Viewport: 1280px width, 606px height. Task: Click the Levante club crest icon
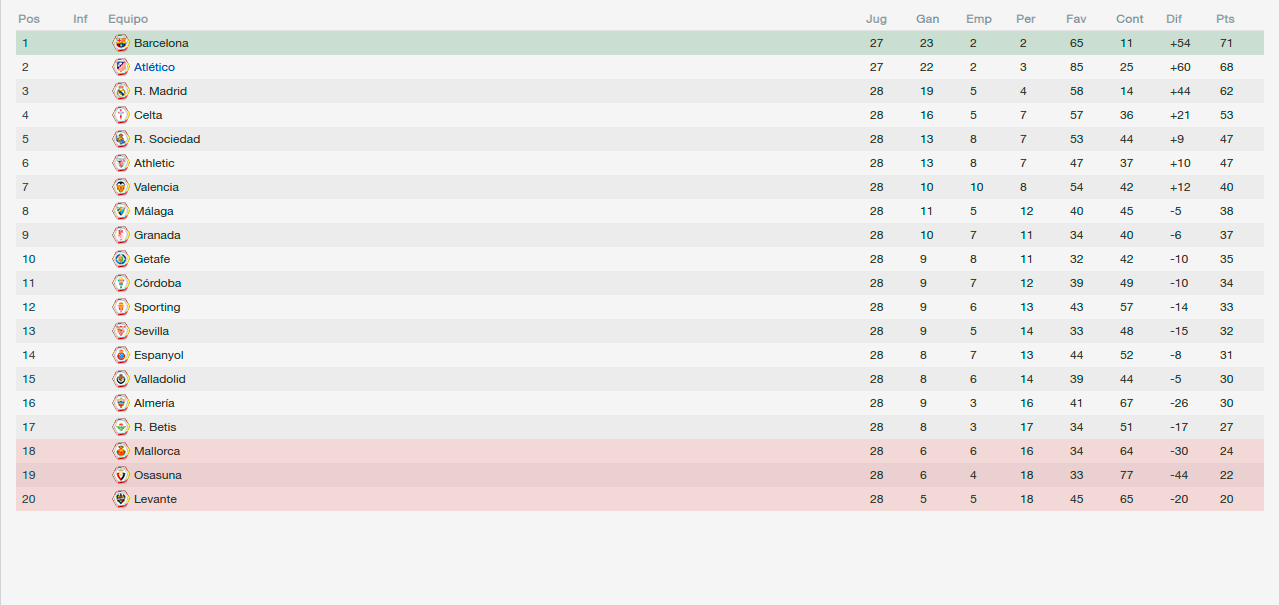point(121,499)
